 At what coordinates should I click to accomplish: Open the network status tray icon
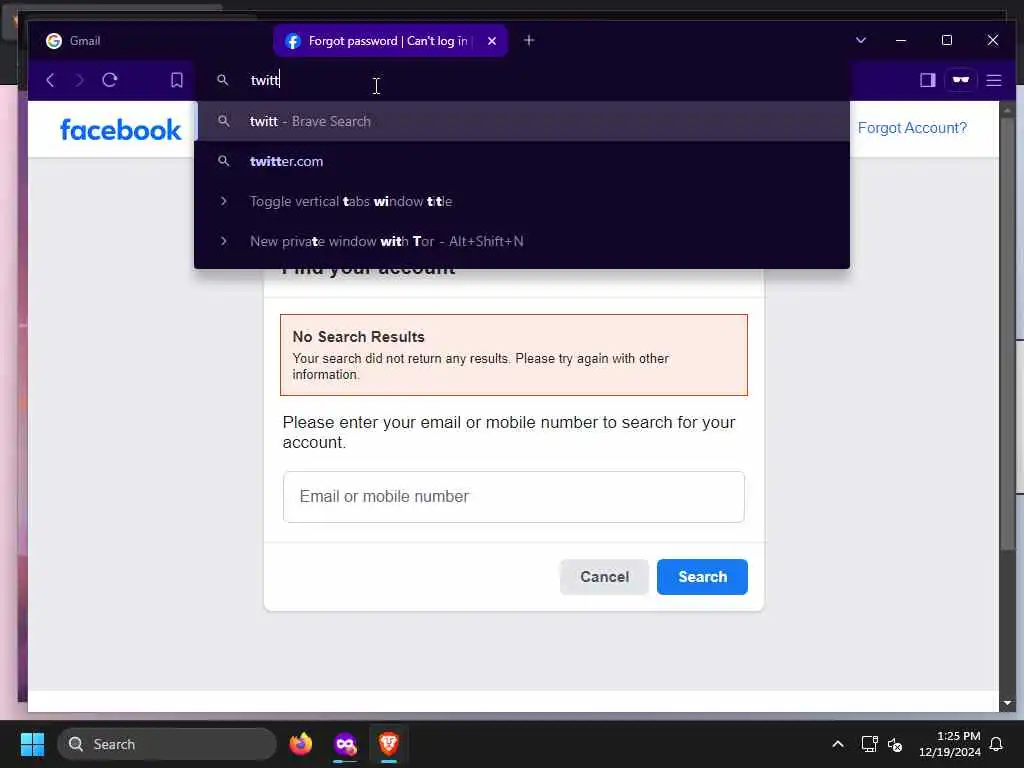pos(869,744)
